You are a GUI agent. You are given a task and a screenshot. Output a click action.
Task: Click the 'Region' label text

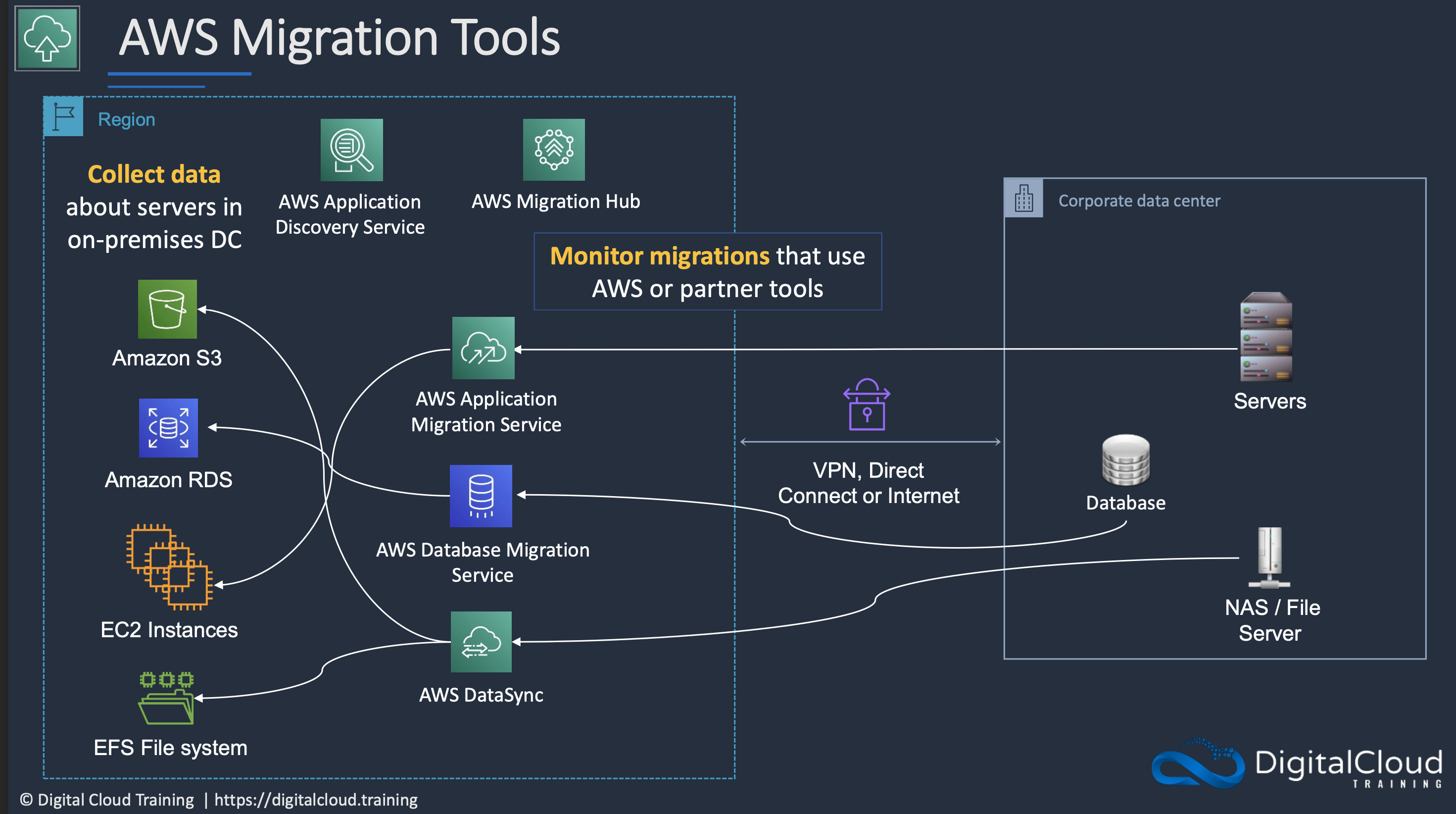pos(127,120)
